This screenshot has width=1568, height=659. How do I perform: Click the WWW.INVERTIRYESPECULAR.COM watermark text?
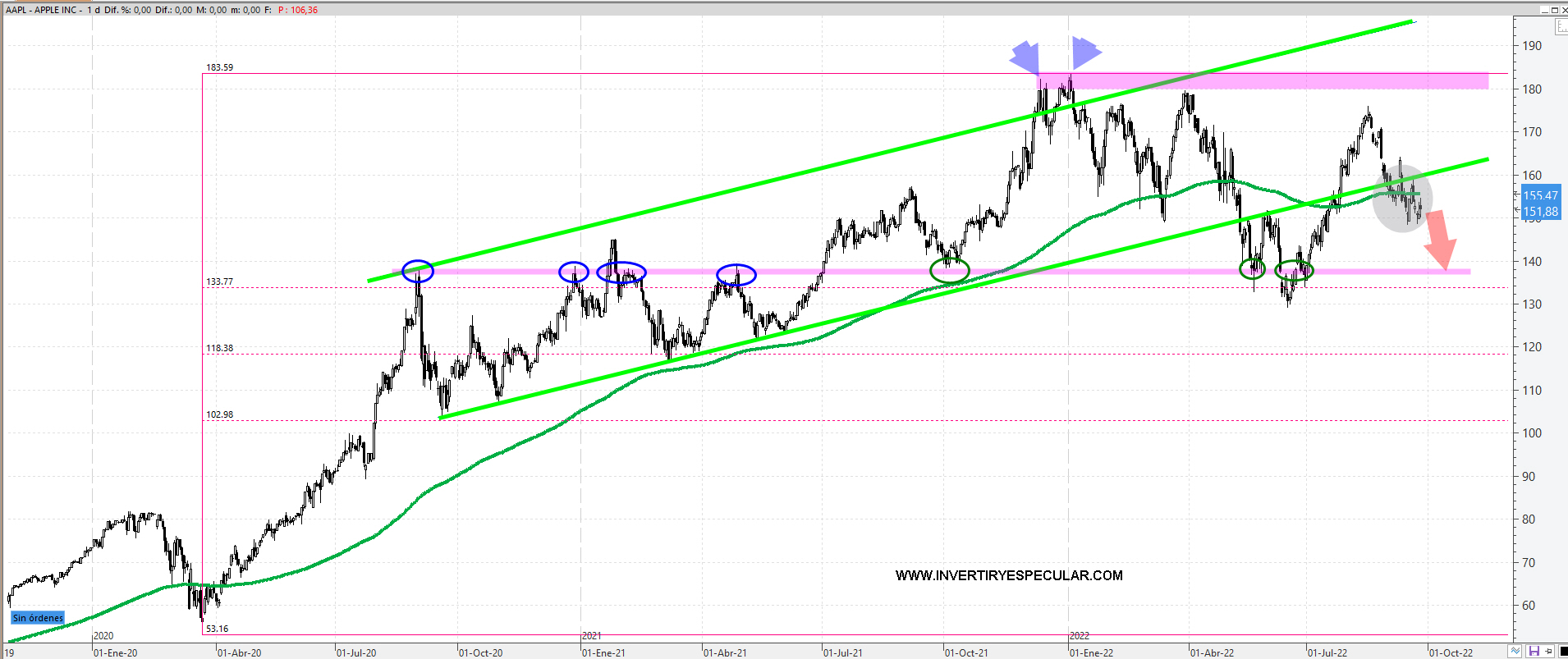click(1009, 575)
